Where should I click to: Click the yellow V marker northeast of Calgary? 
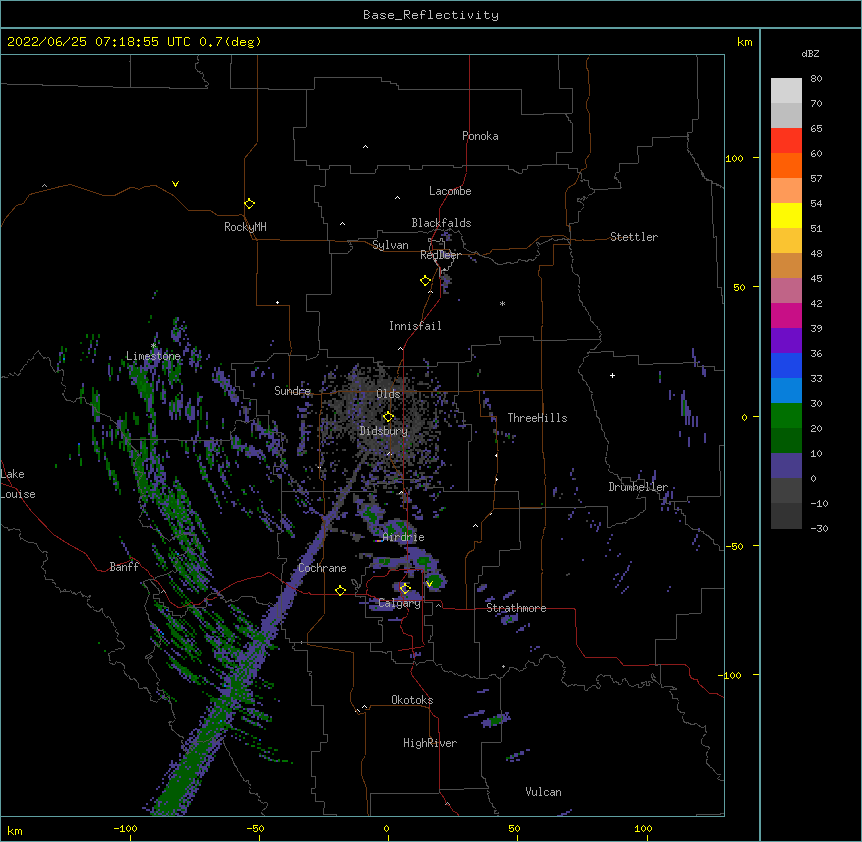(429, 584)
